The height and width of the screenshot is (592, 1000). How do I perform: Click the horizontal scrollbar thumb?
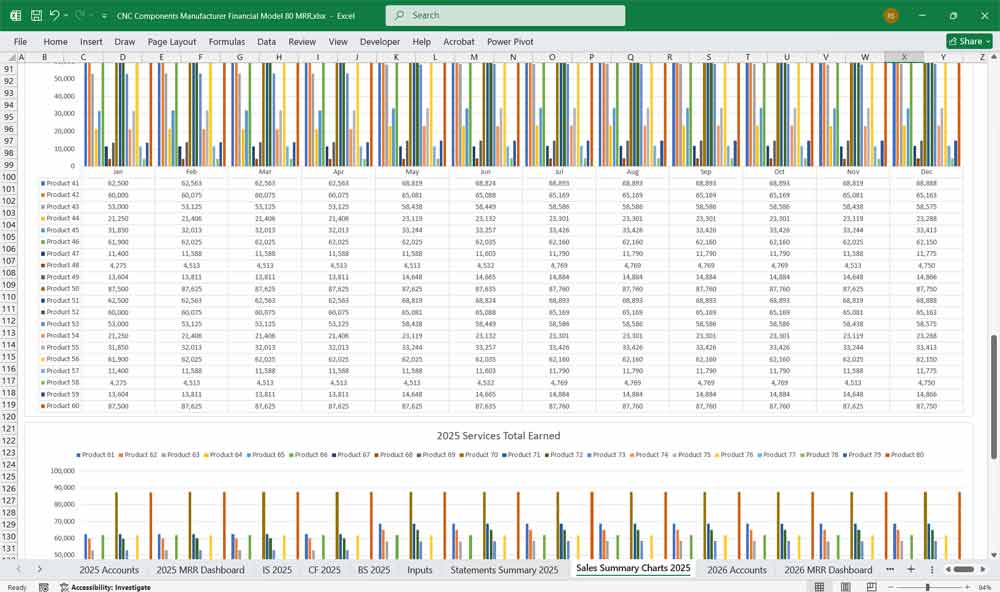pyautogui.click(x=963, y=569)
